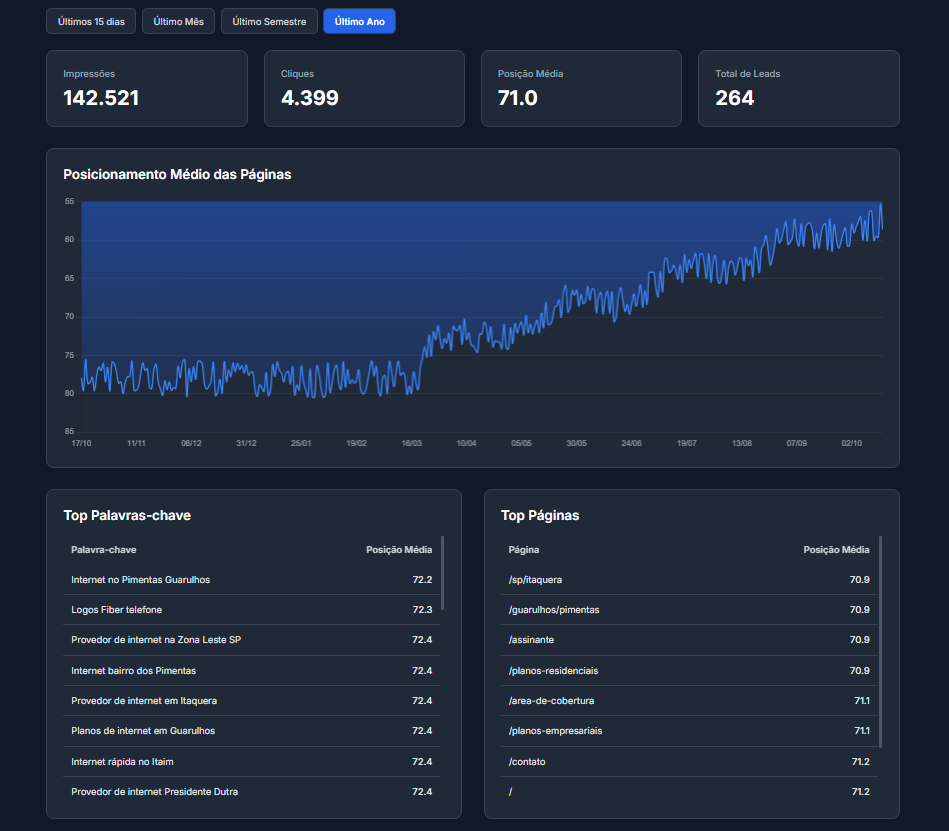Click the Página column header

tap(524, 550)
